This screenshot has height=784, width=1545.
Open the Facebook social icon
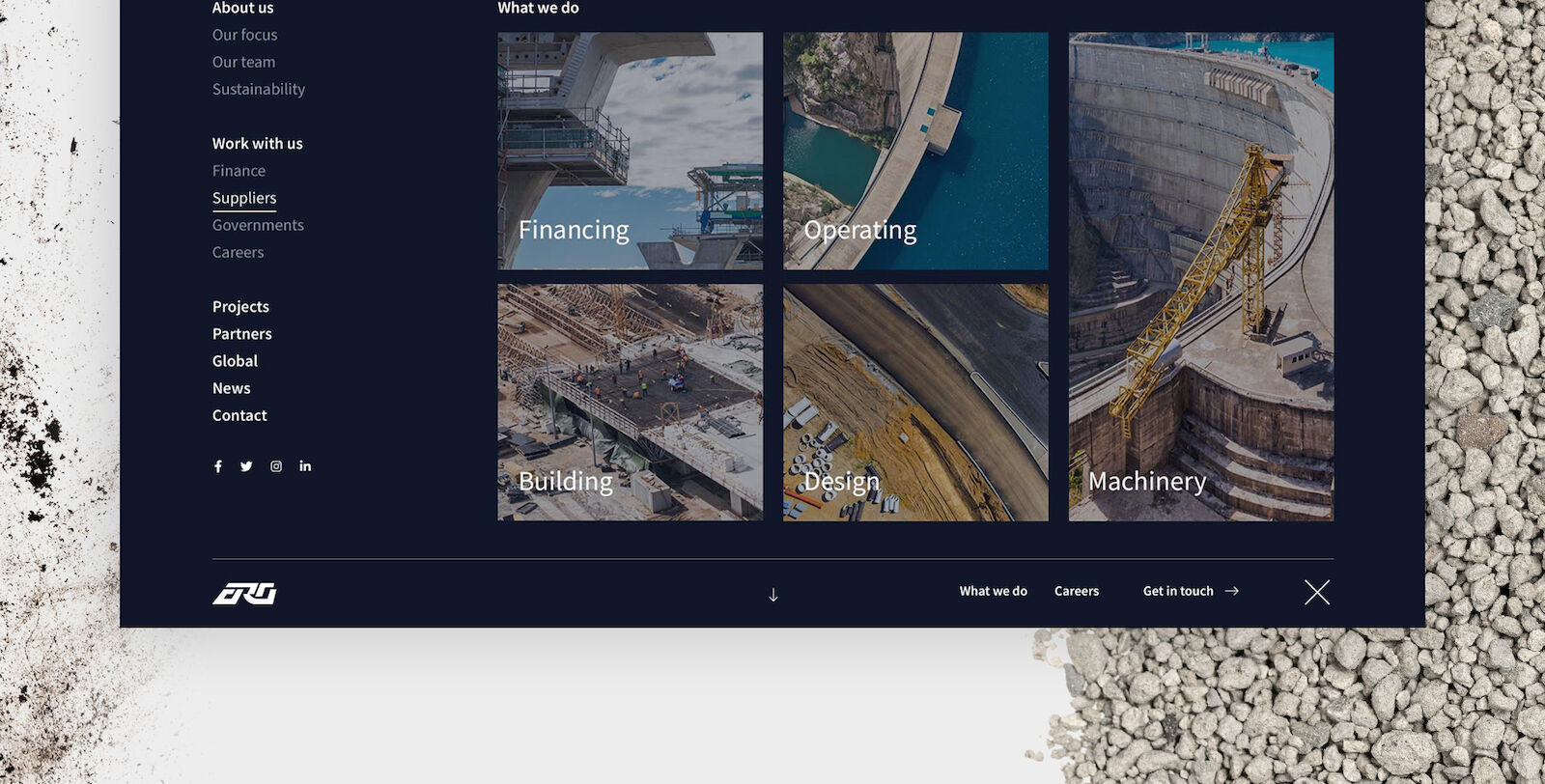click(x=218, y=466)
